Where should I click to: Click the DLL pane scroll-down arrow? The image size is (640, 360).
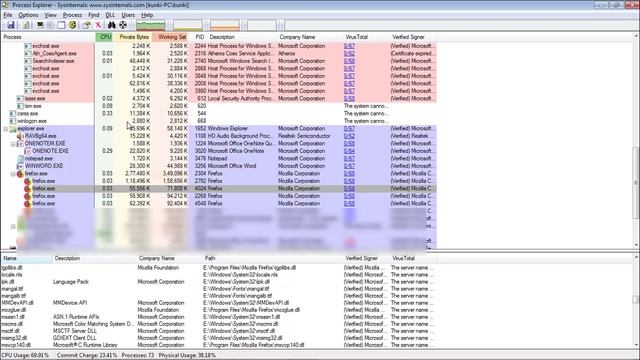(636, 345)
